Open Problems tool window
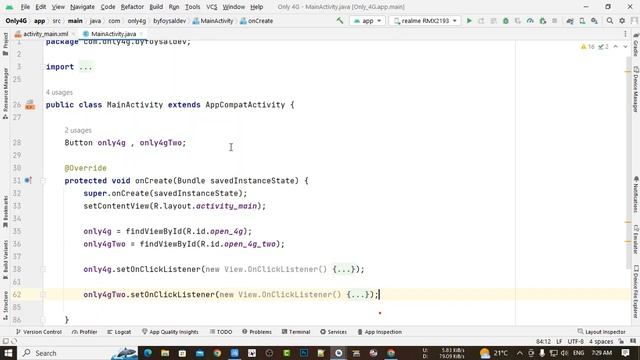Screen dimensions: 640x360 (x=257, y=332)
